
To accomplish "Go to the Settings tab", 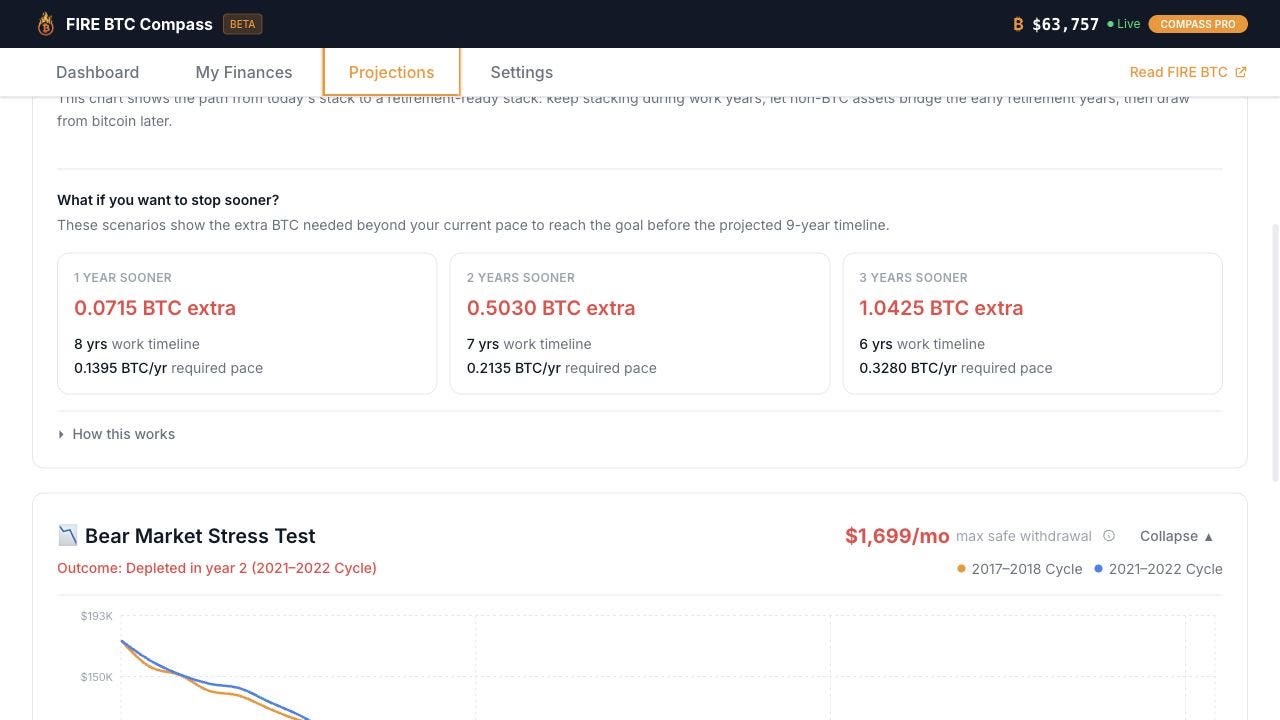I will [521, 72].
